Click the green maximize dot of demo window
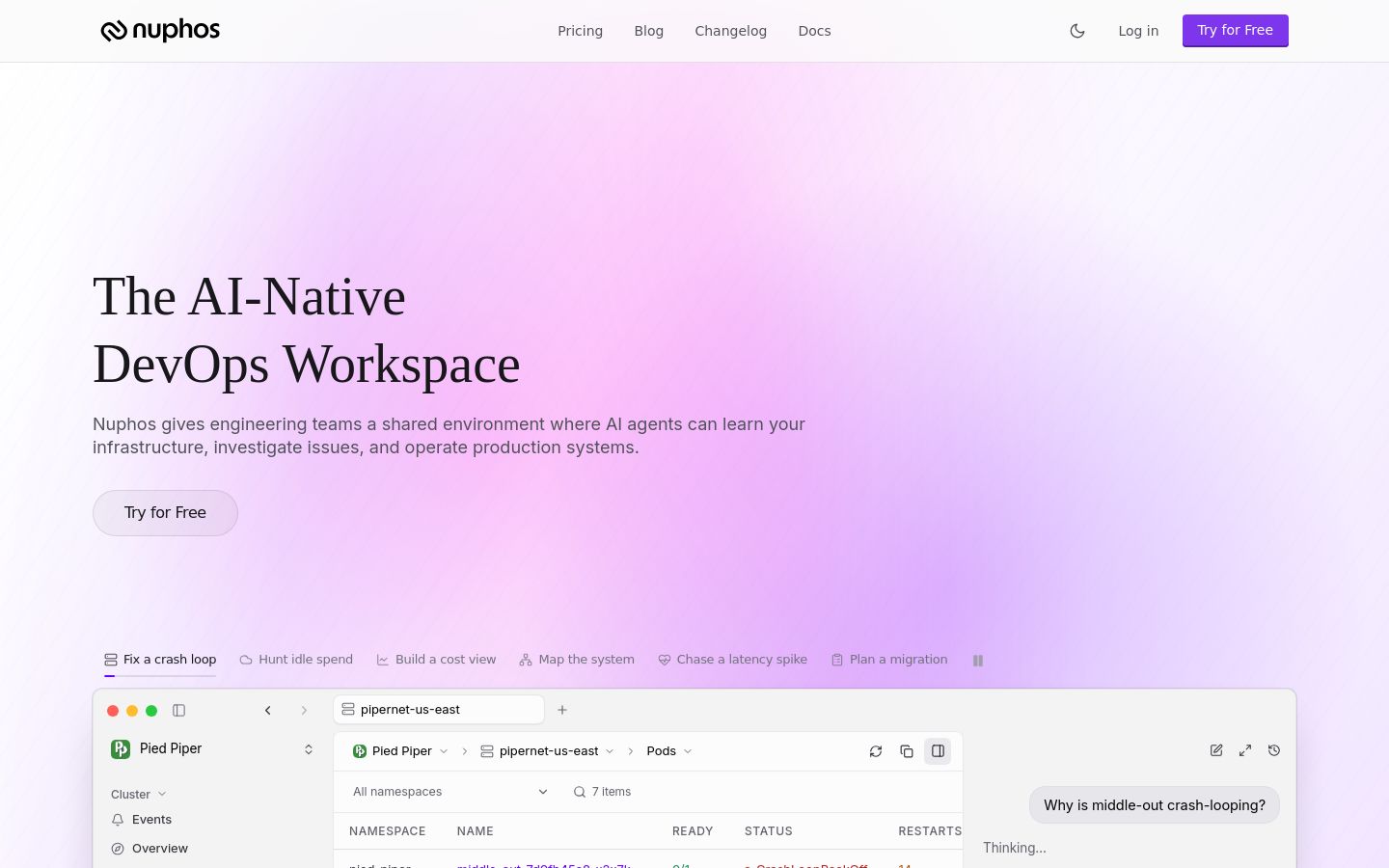 click(151, 711)
